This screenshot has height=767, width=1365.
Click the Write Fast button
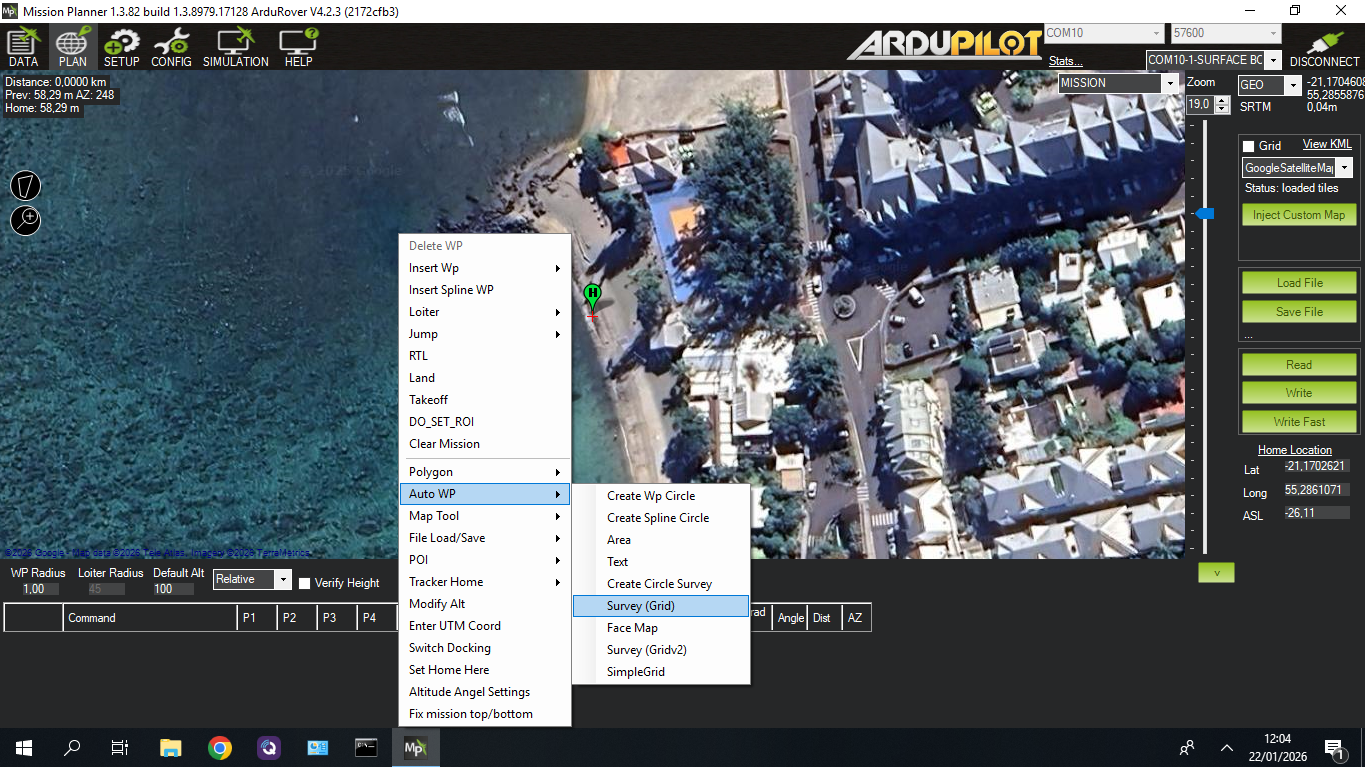tap(1298, 422)
